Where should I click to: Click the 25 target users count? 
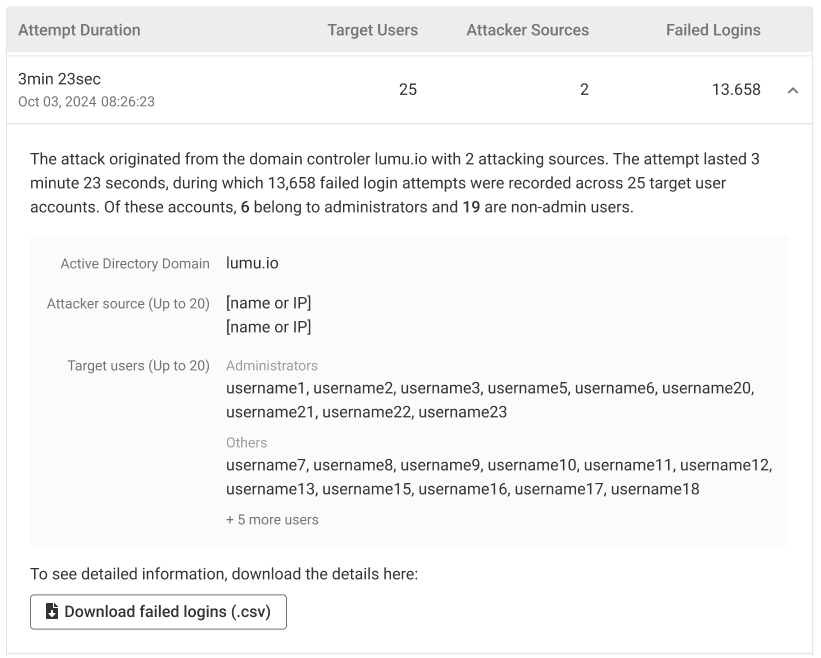pos(408,90)
